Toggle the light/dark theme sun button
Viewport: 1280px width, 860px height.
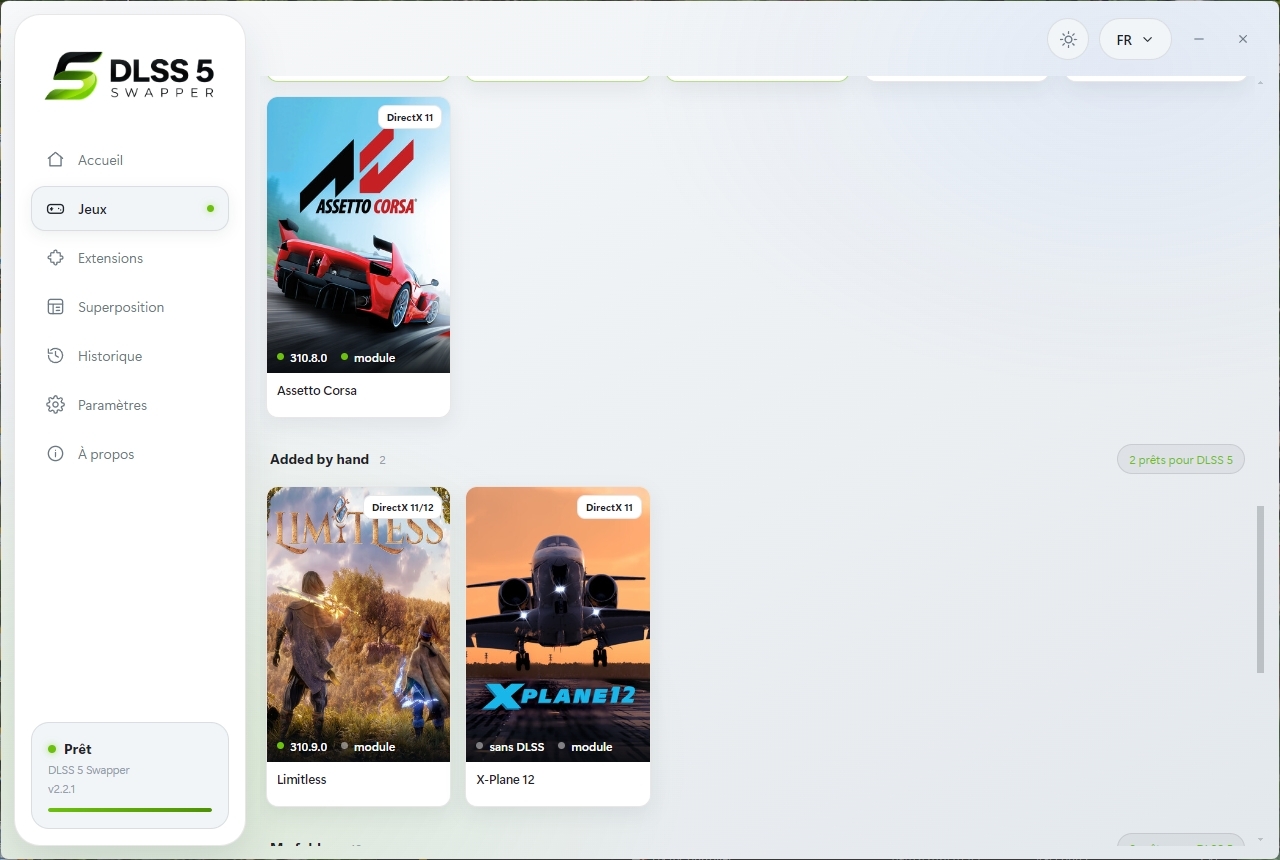click(1068, 40)
